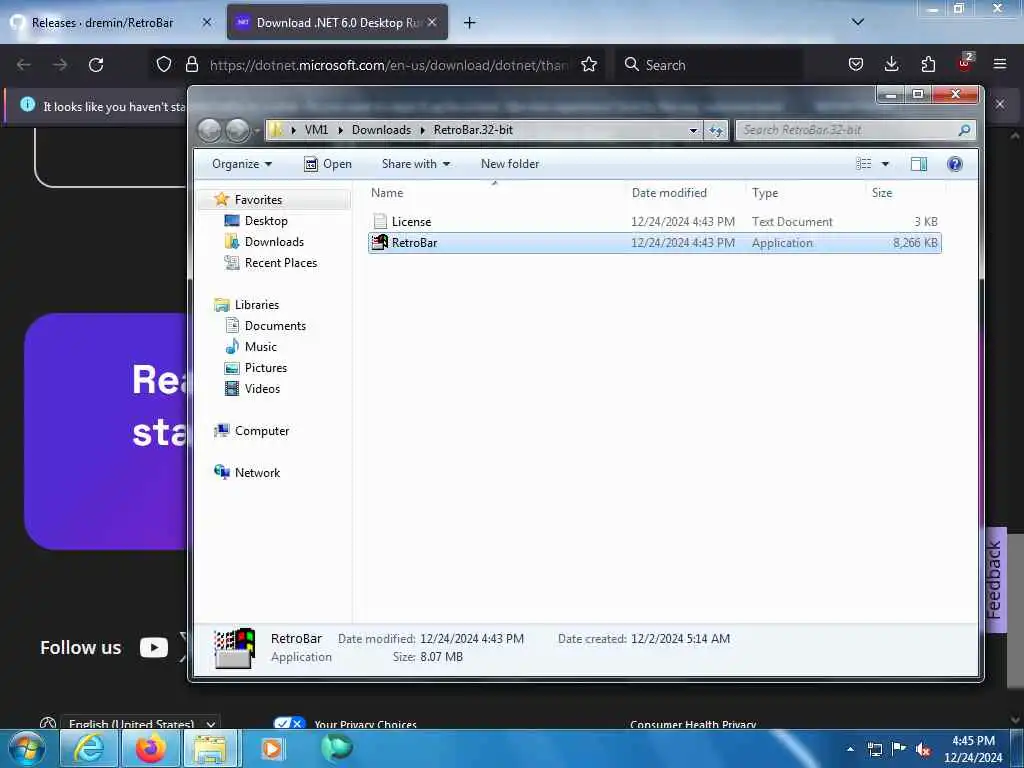
Task: Open recent pages dropdown near nav arrows
Action: (257, 131)
